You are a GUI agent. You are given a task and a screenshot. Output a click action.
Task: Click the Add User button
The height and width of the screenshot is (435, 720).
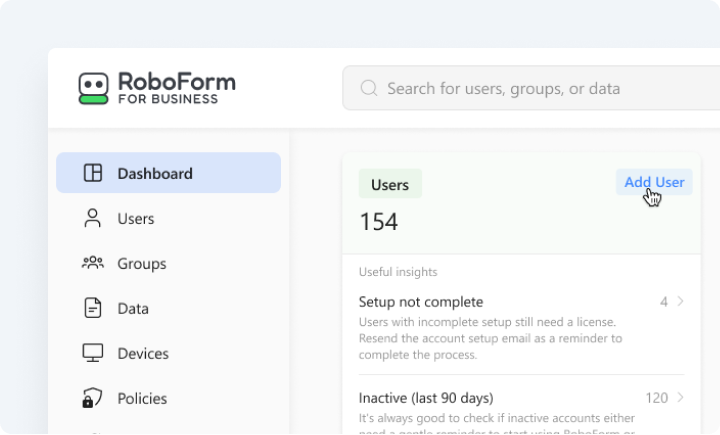coord(654,182)
